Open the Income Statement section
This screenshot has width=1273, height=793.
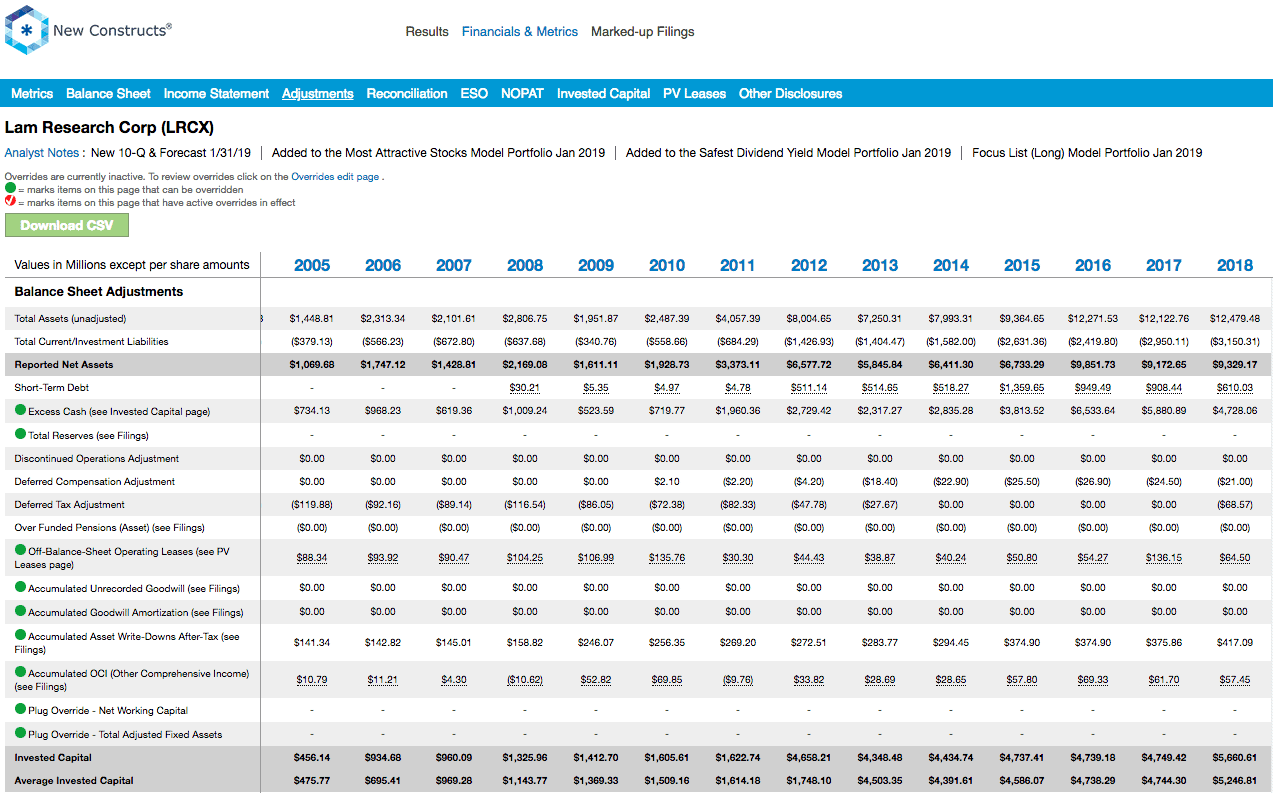pyautogui.click(x=216, y=94)
